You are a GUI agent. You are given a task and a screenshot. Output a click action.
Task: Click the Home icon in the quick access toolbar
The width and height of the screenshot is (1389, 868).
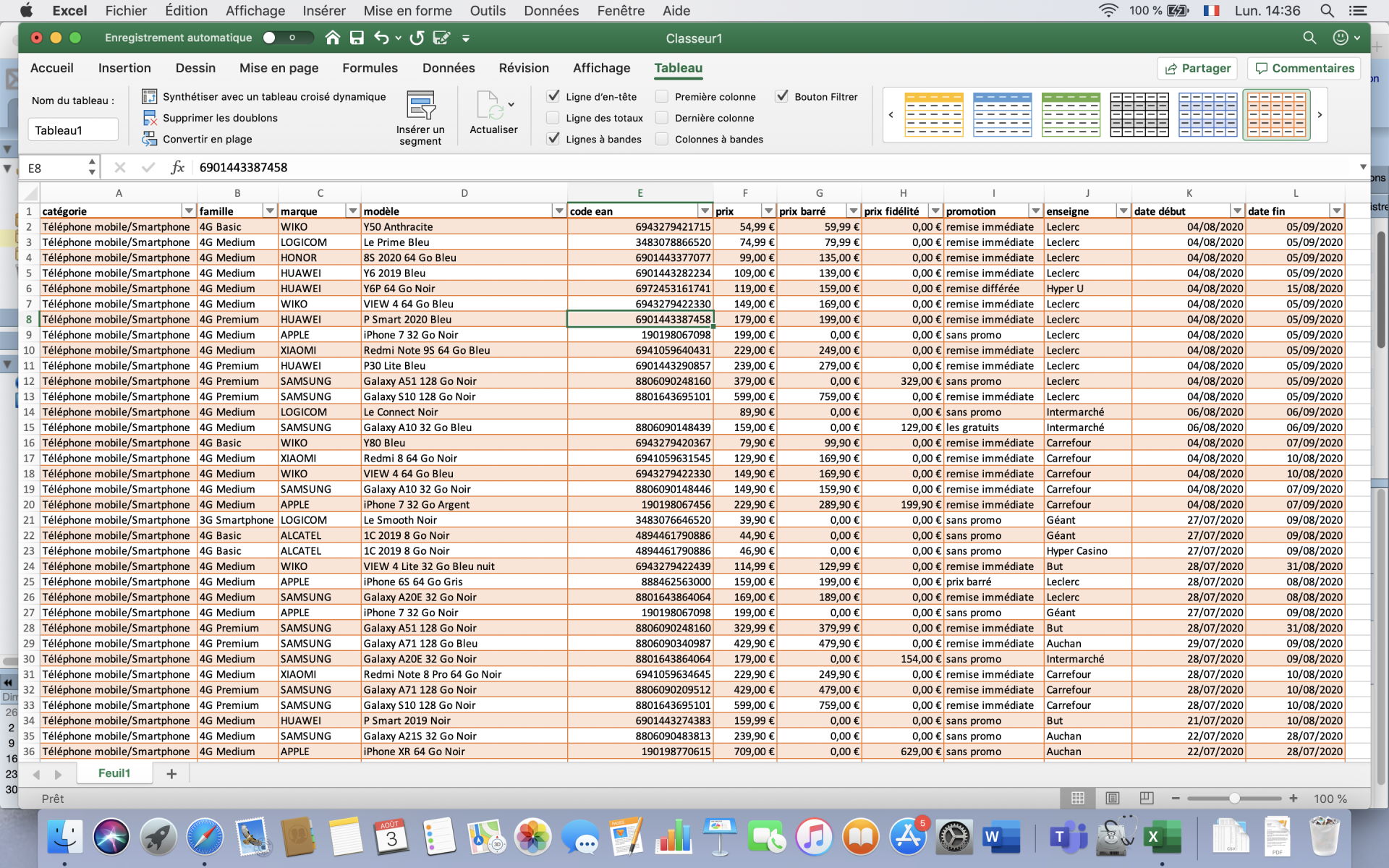[332, 38]
